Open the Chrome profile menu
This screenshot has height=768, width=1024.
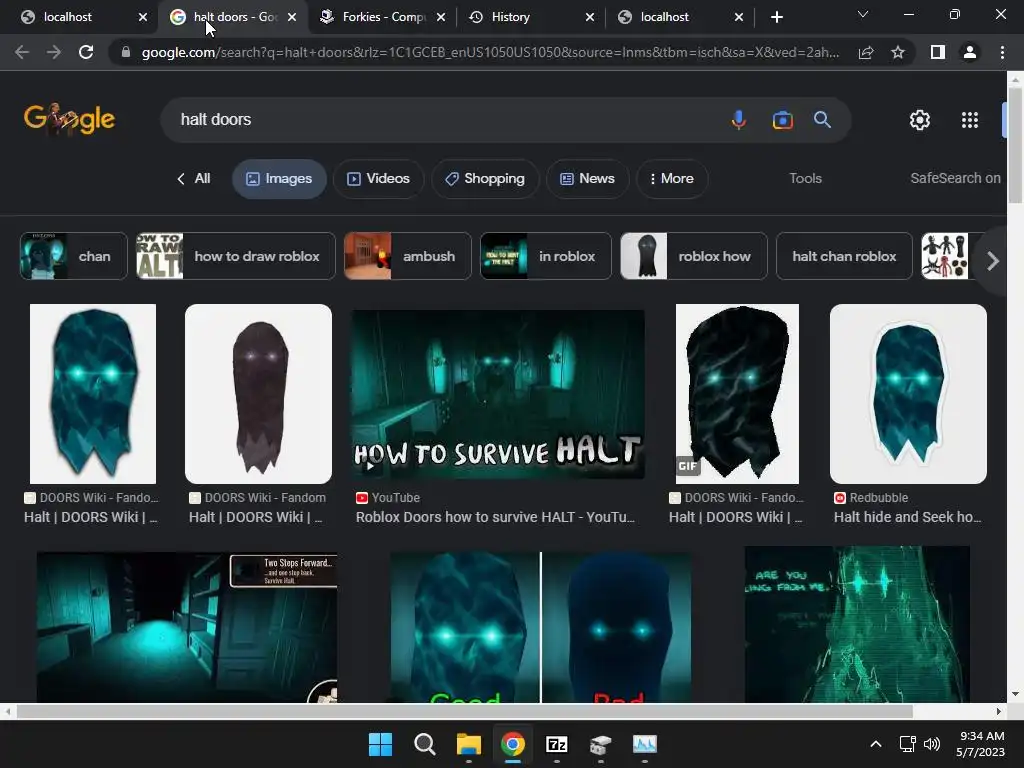coord(970,52)
